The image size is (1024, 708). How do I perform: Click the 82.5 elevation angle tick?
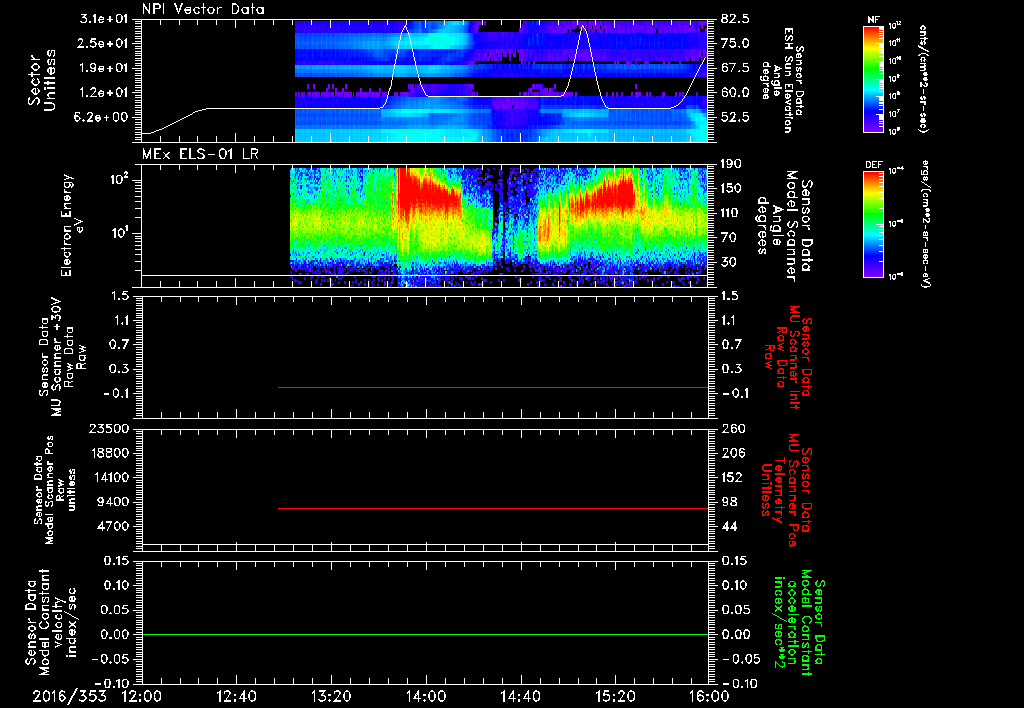(735, 19)
